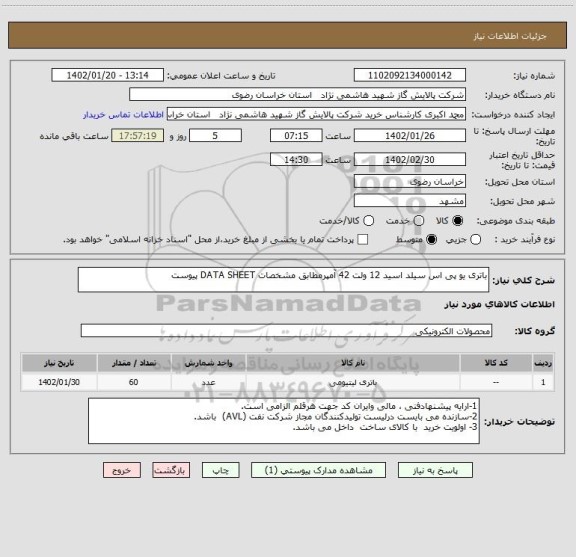The height and width of the screenshot is (557, 576).
Task: Click the خروج exit button
Action: 122,470
